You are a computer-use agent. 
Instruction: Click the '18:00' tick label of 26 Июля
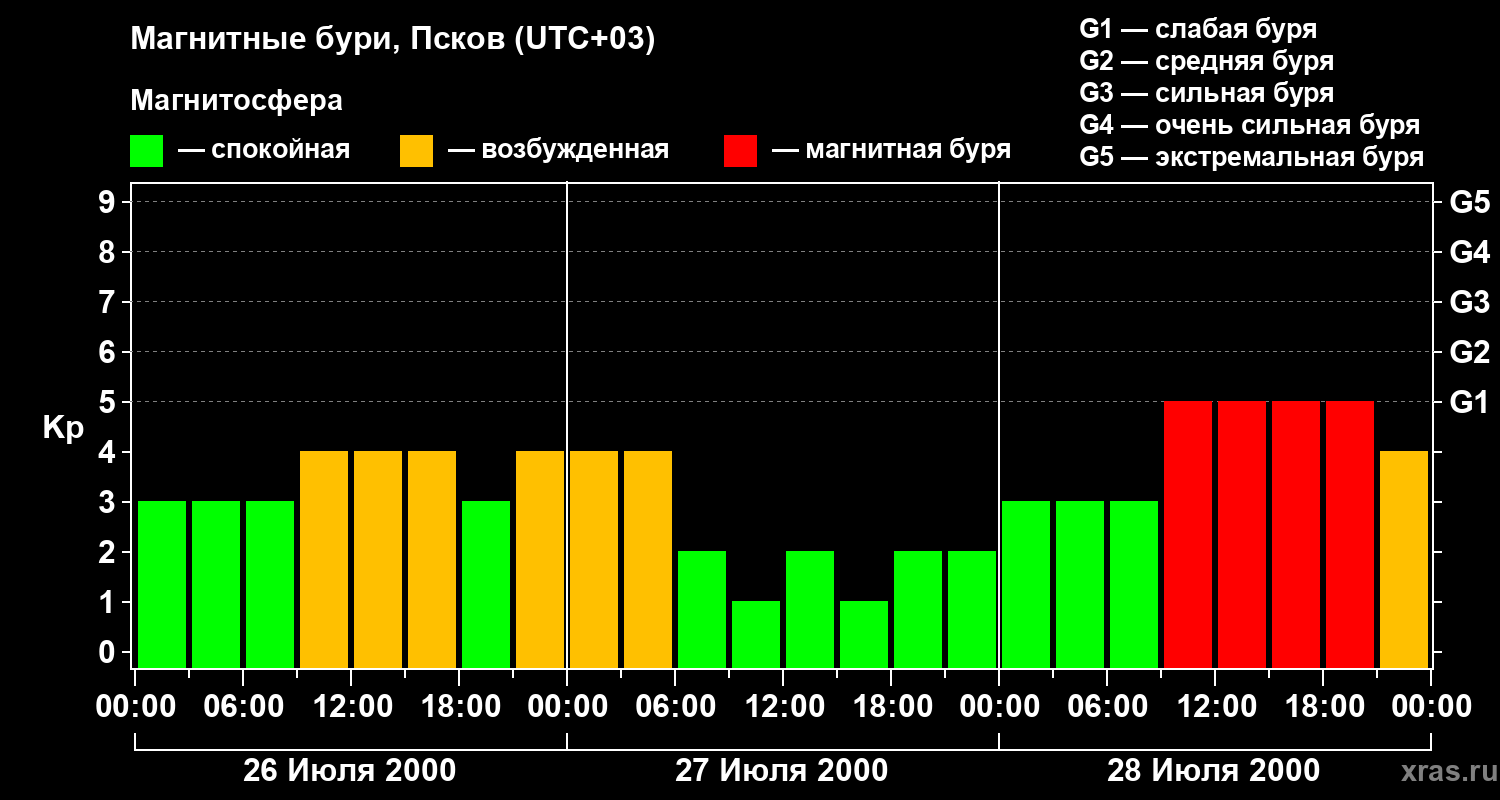[459, 707]
